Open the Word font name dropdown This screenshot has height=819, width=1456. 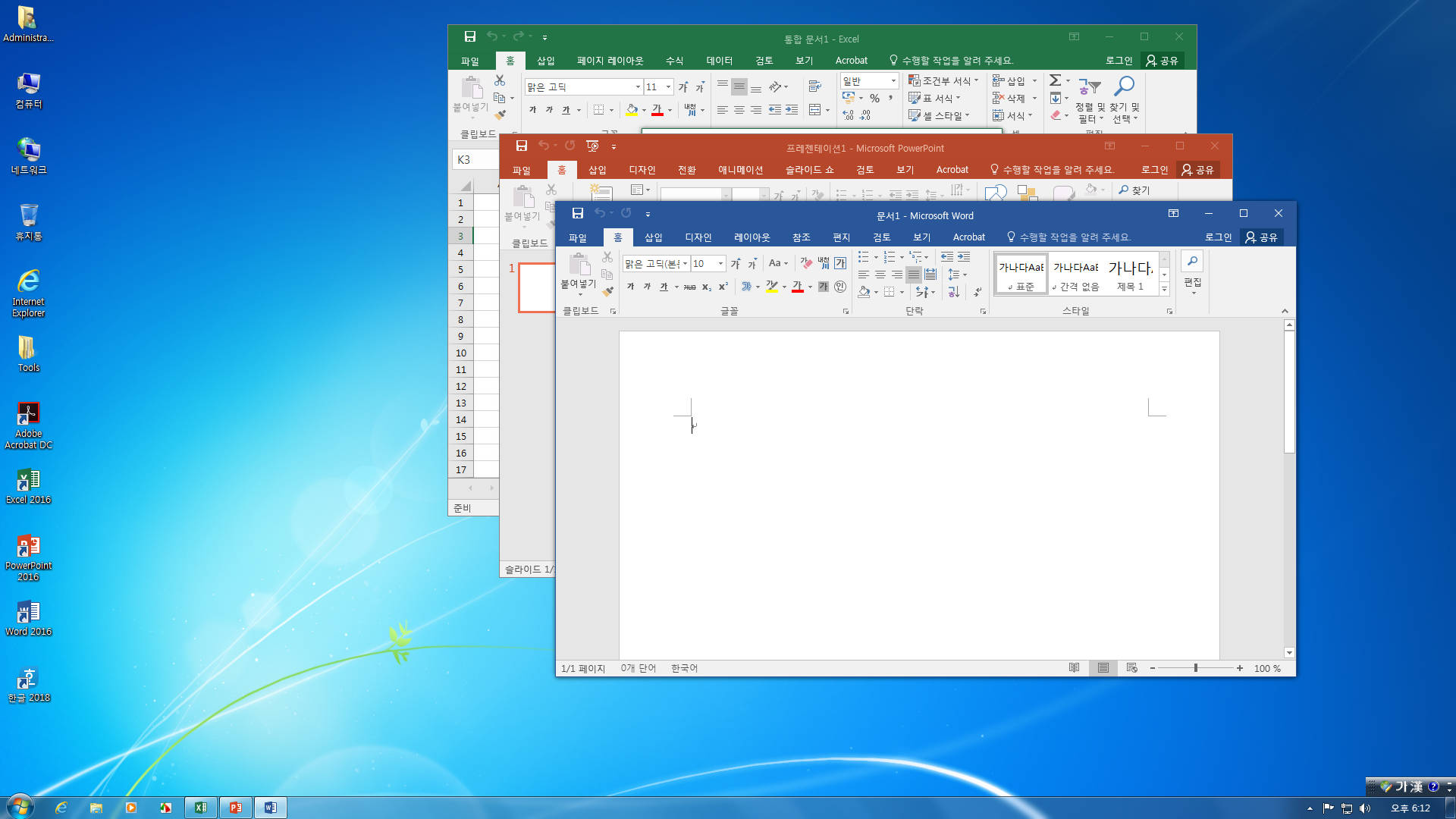tap(685, 264)
